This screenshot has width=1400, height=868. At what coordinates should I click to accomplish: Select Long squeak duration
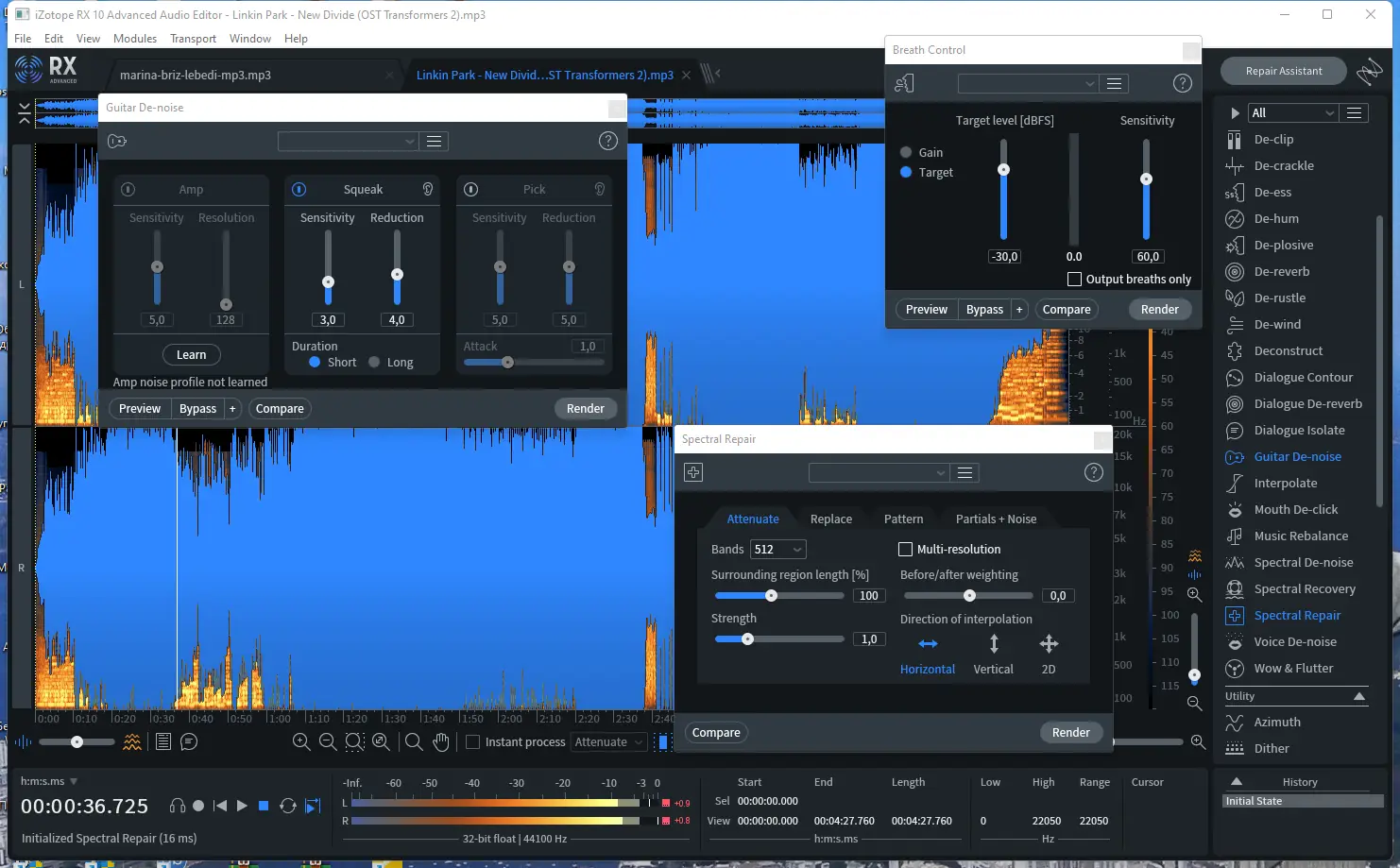pyautogui.click(x=375, y=362)
